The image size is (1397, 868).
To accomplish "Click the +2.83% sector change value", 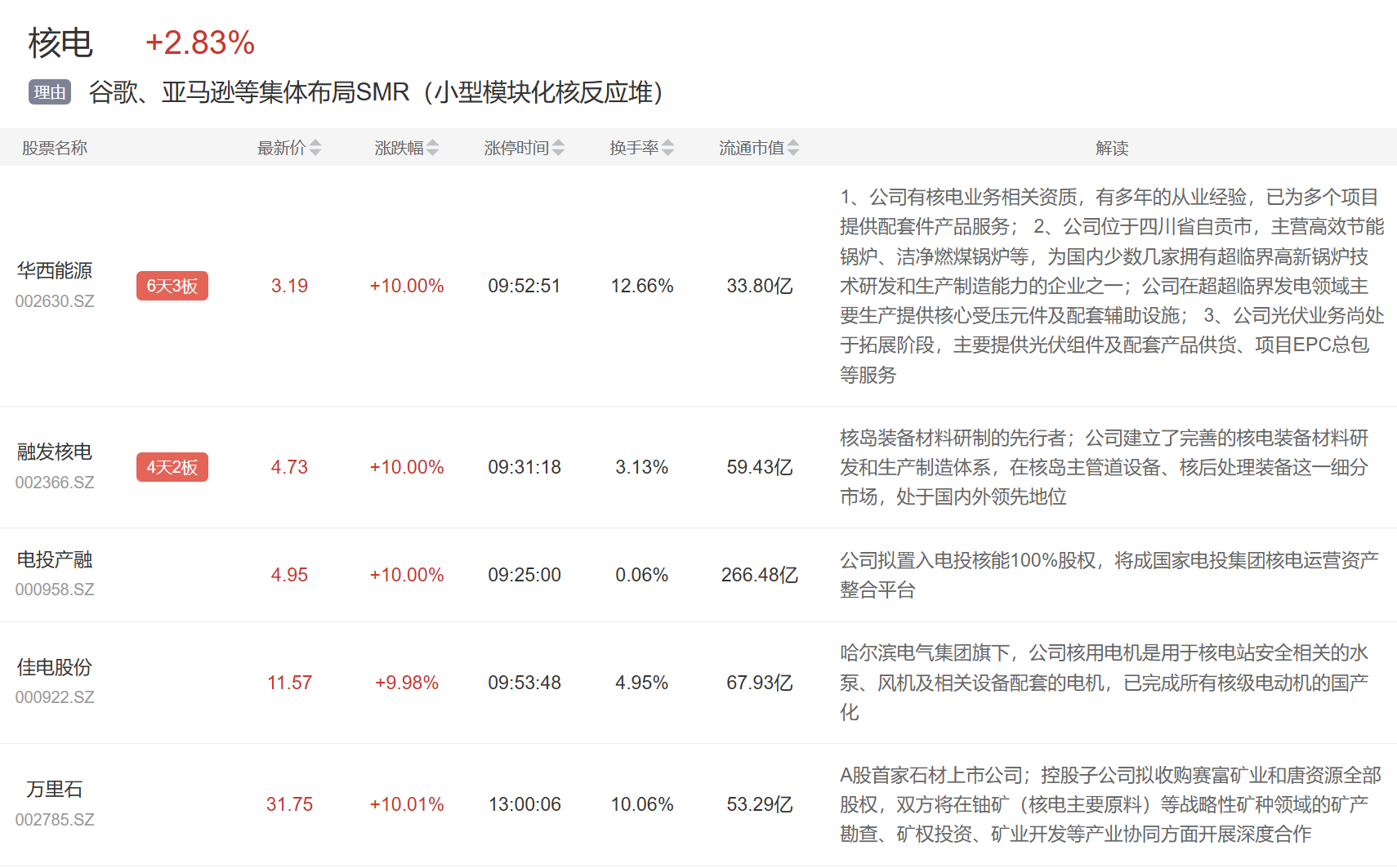I will 200,42.
